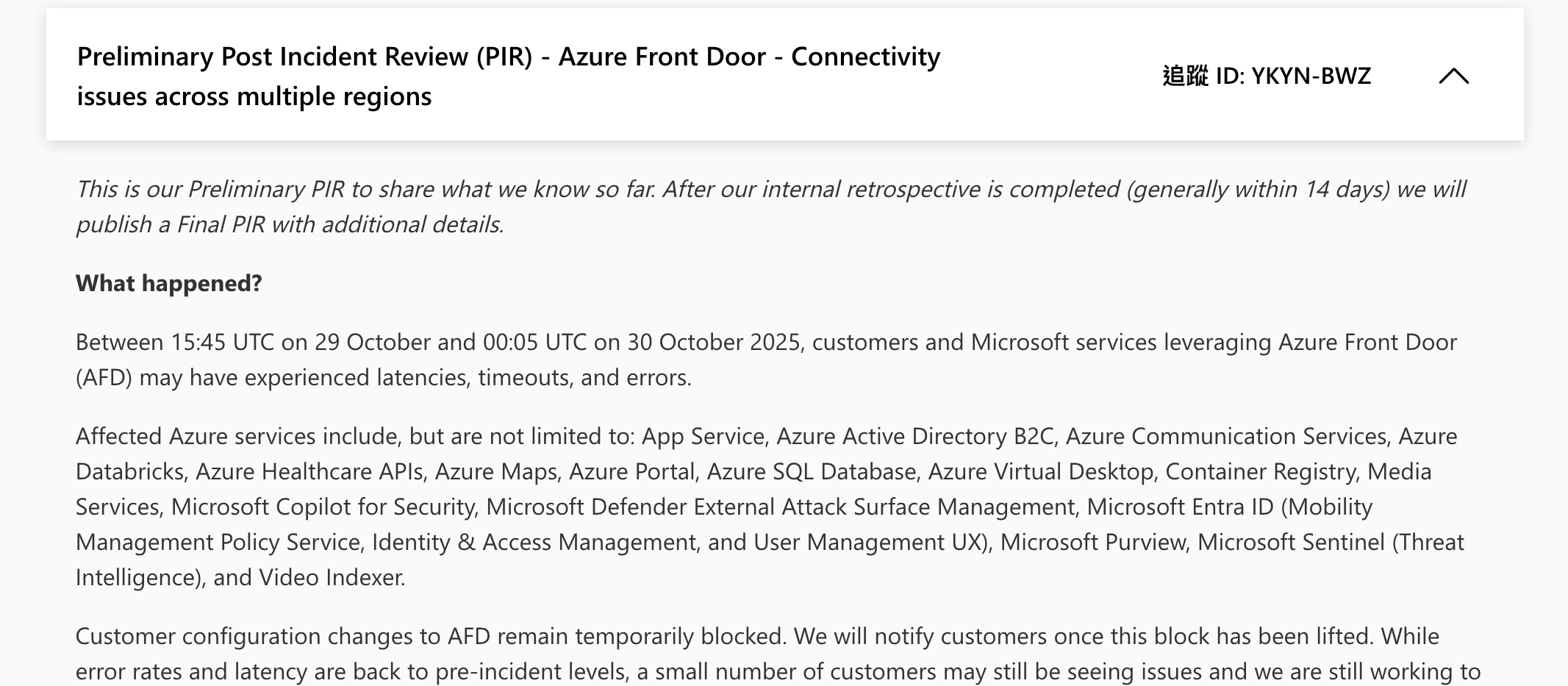Click the 'Connectivity issues across multiple regions' subtitle

(254, 96)
